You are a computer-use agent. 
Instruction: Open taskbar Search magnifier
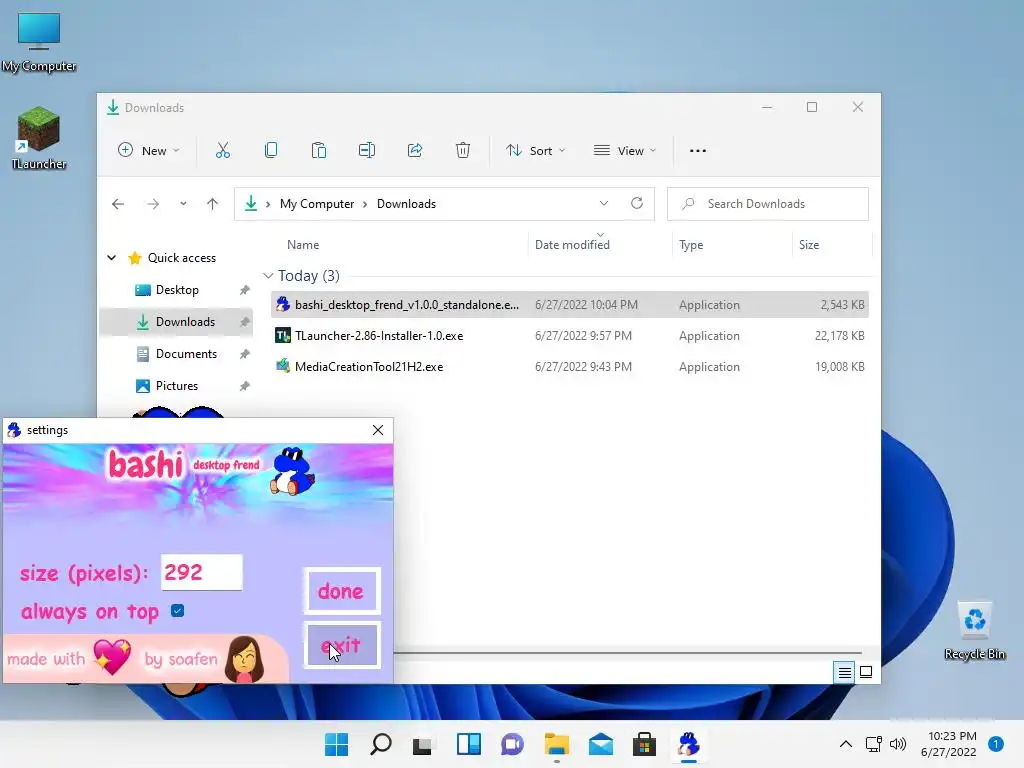click(381, 744)
